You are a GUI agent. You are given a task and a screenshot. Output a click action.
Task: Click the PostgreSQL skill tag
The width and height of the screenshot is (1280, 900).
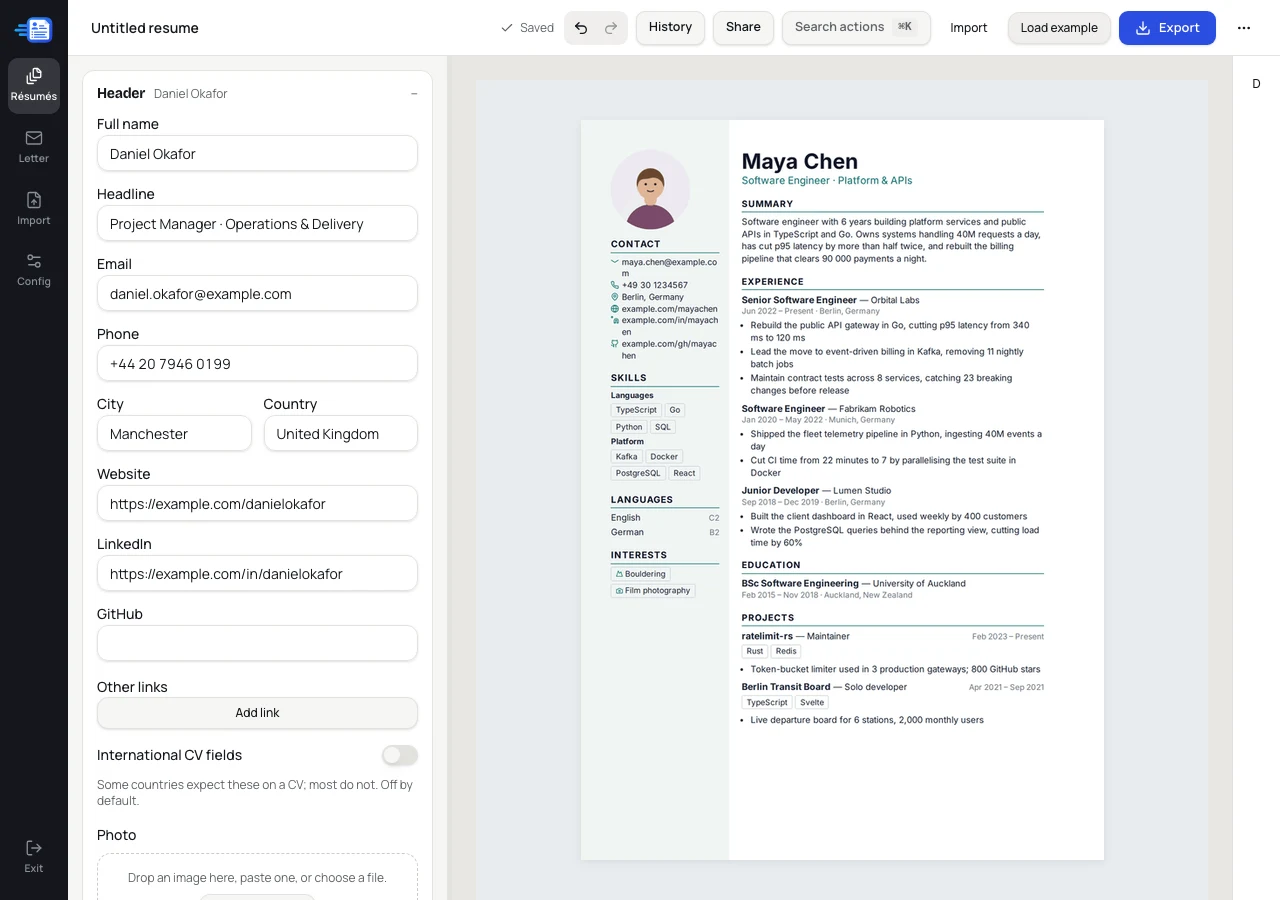(638, 474)
